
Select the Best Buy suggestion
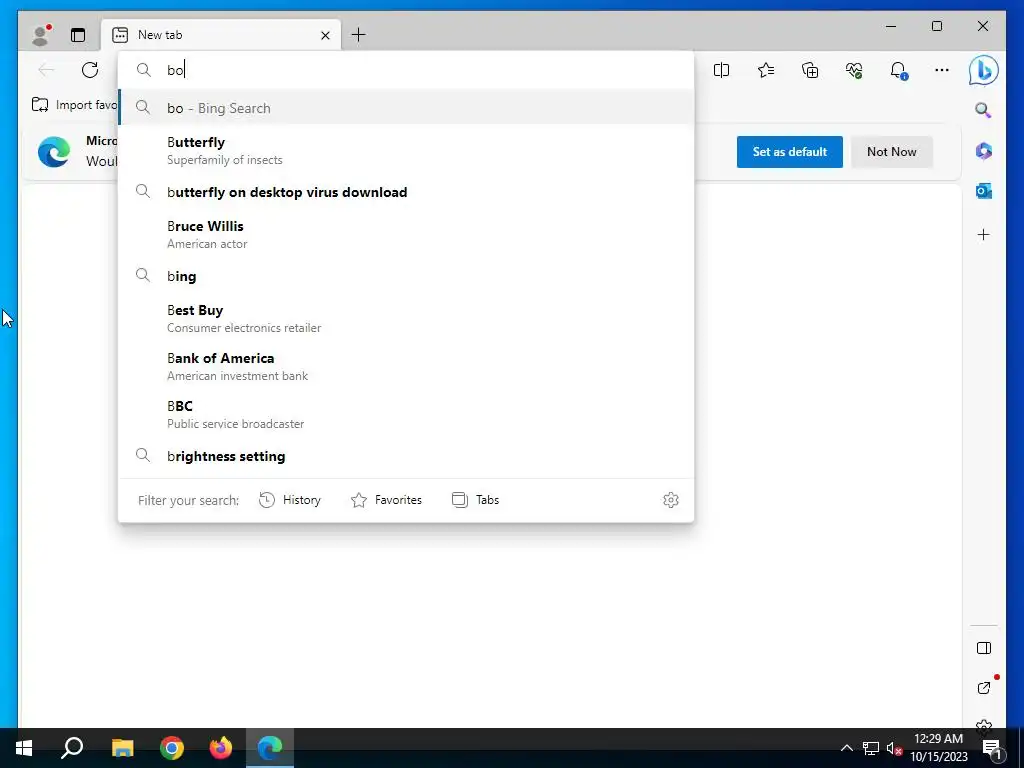[x=406, y=318]
